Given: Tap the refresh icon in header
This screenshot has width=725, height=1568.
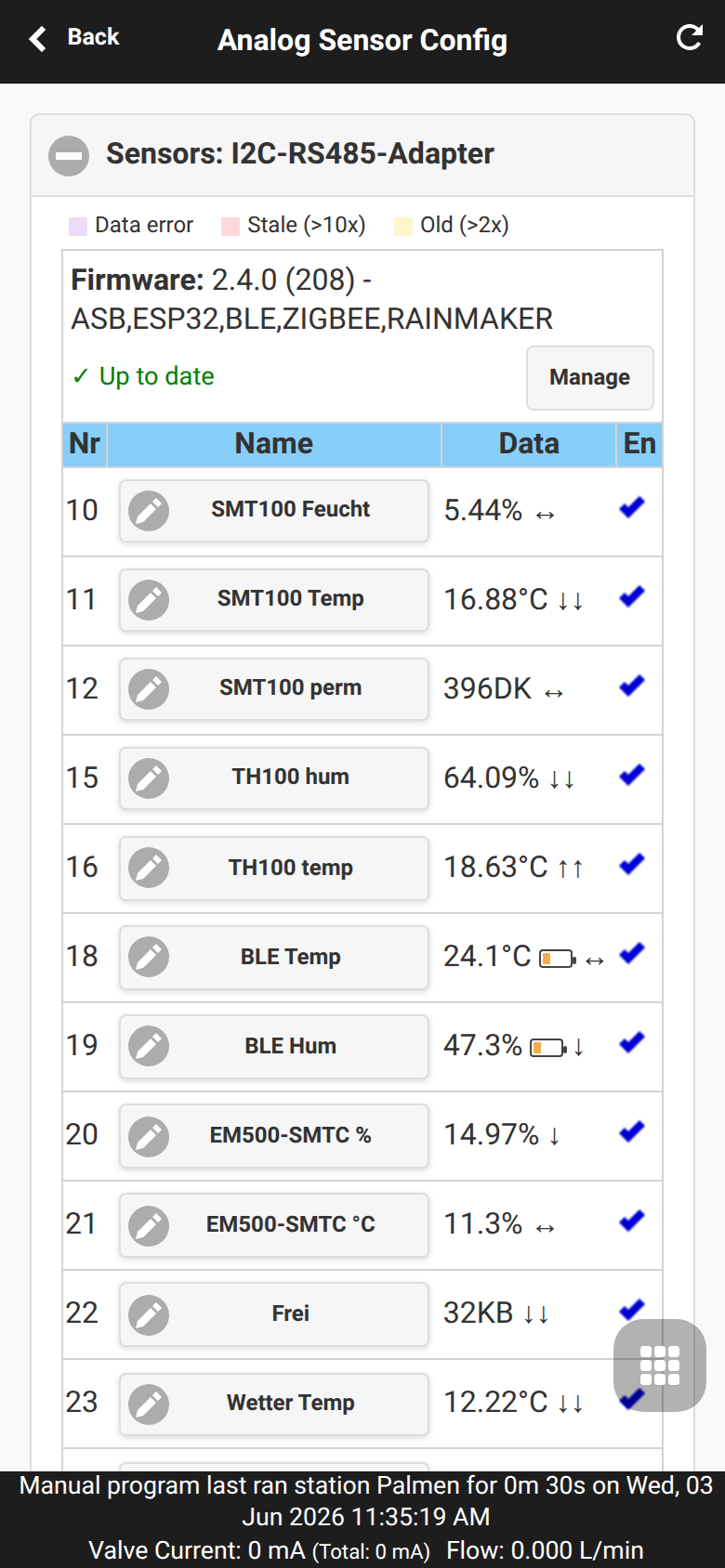Looking at the screenshot, I should click(689, 38).
